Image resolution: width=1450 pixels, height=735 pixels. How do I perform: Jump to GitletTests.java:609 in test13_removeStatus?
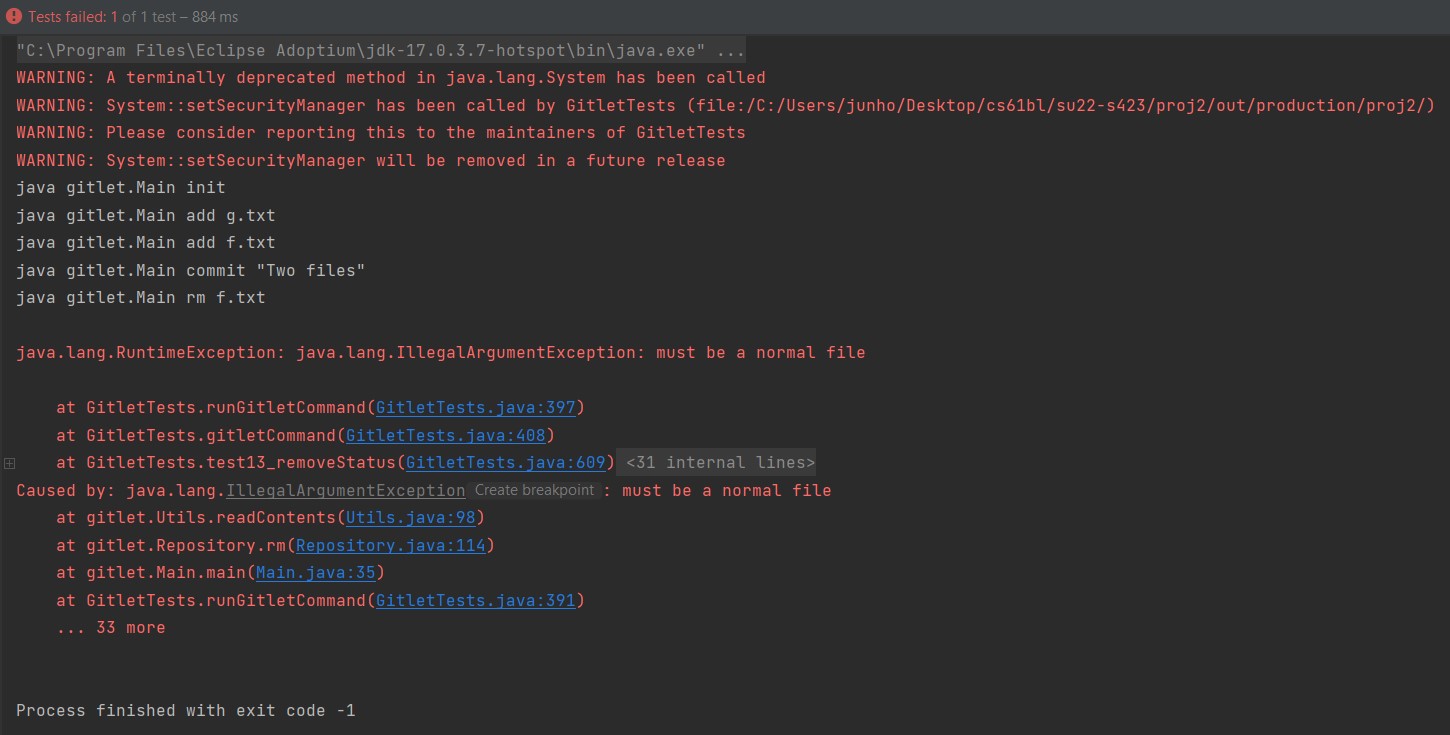click(505, 463)
